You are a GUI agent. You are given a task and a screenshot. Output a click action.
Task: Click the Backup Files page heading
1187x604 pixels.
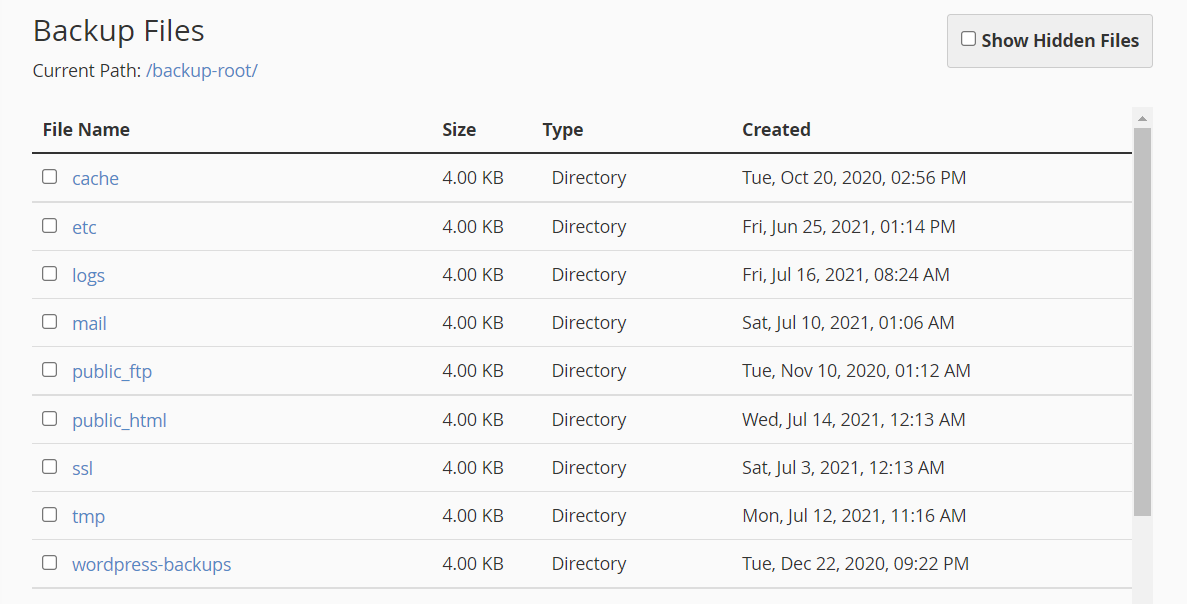[119, 31]
